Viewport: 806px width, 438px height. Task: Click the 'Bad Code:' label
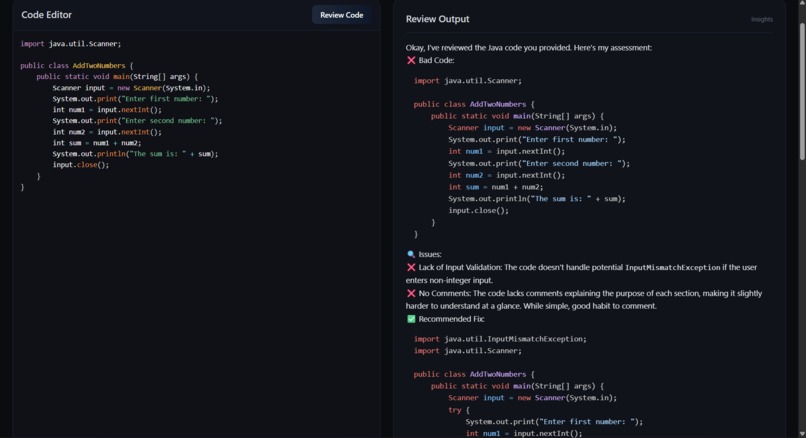click(x=436, y=60)
